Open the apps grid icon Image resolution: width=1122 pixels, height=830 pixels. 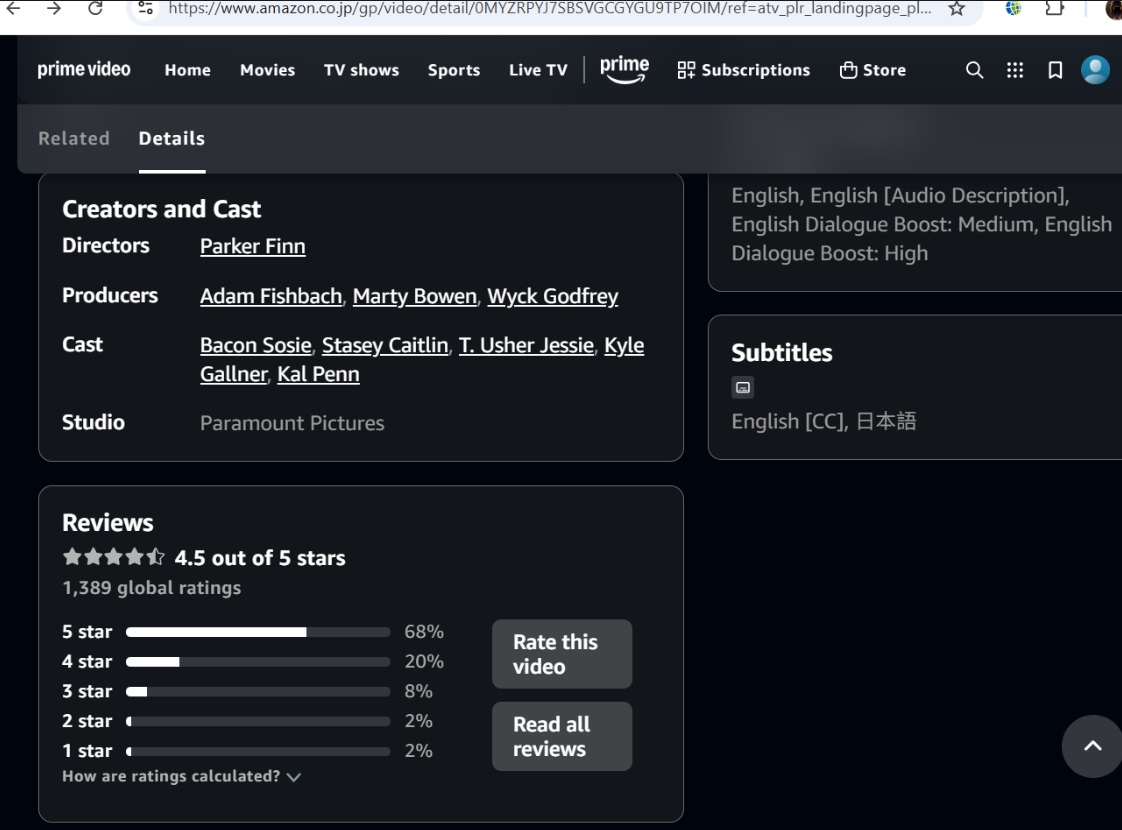tap(1015, 70)
